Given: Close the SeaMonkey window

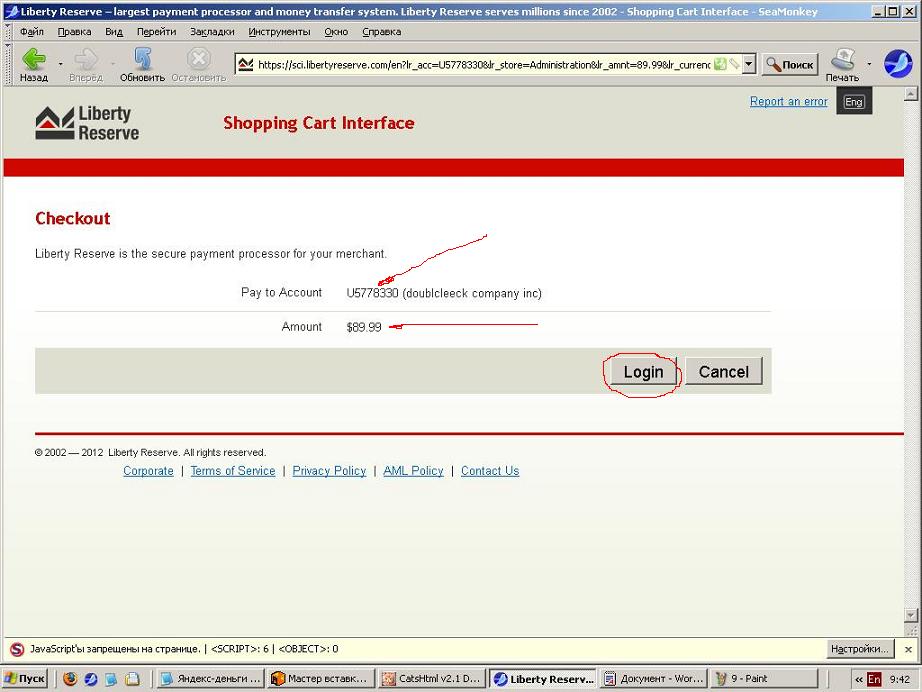Looking at the screenshot, I should 909,11.
